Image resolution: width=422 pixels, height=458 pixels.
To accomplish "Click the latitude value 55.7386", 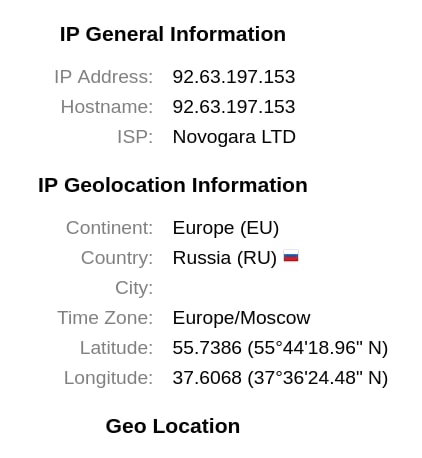I will pyautogui.click(x=207, y=348).
